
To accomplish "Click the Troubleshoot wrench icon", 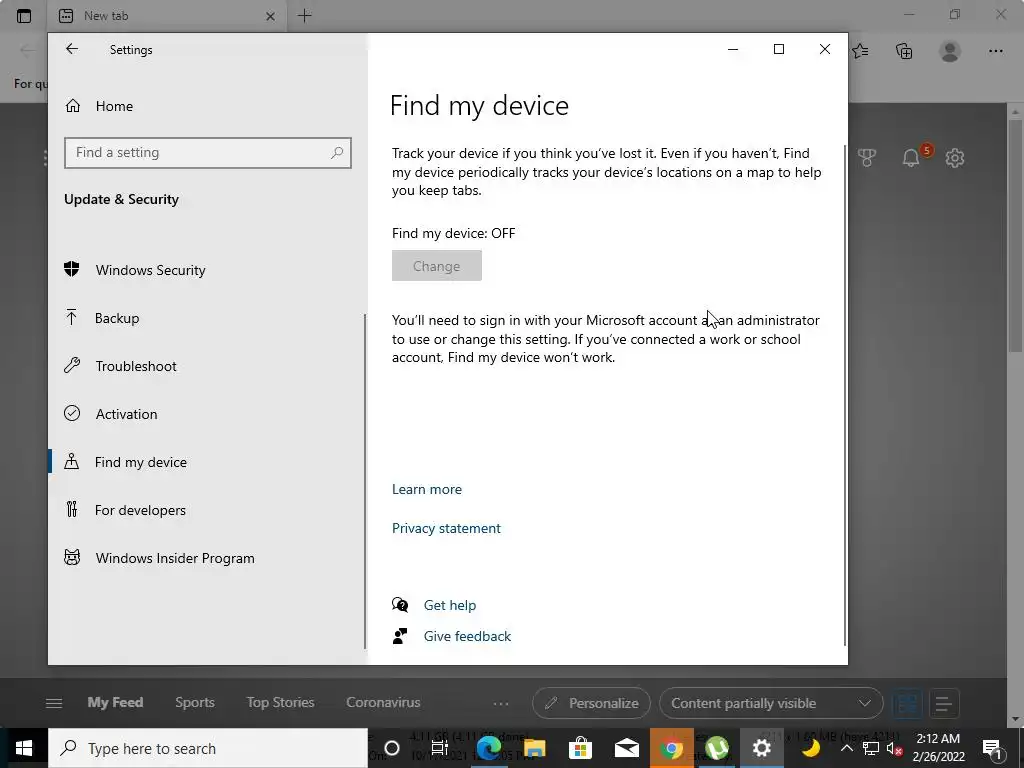I will pos(72,365).
